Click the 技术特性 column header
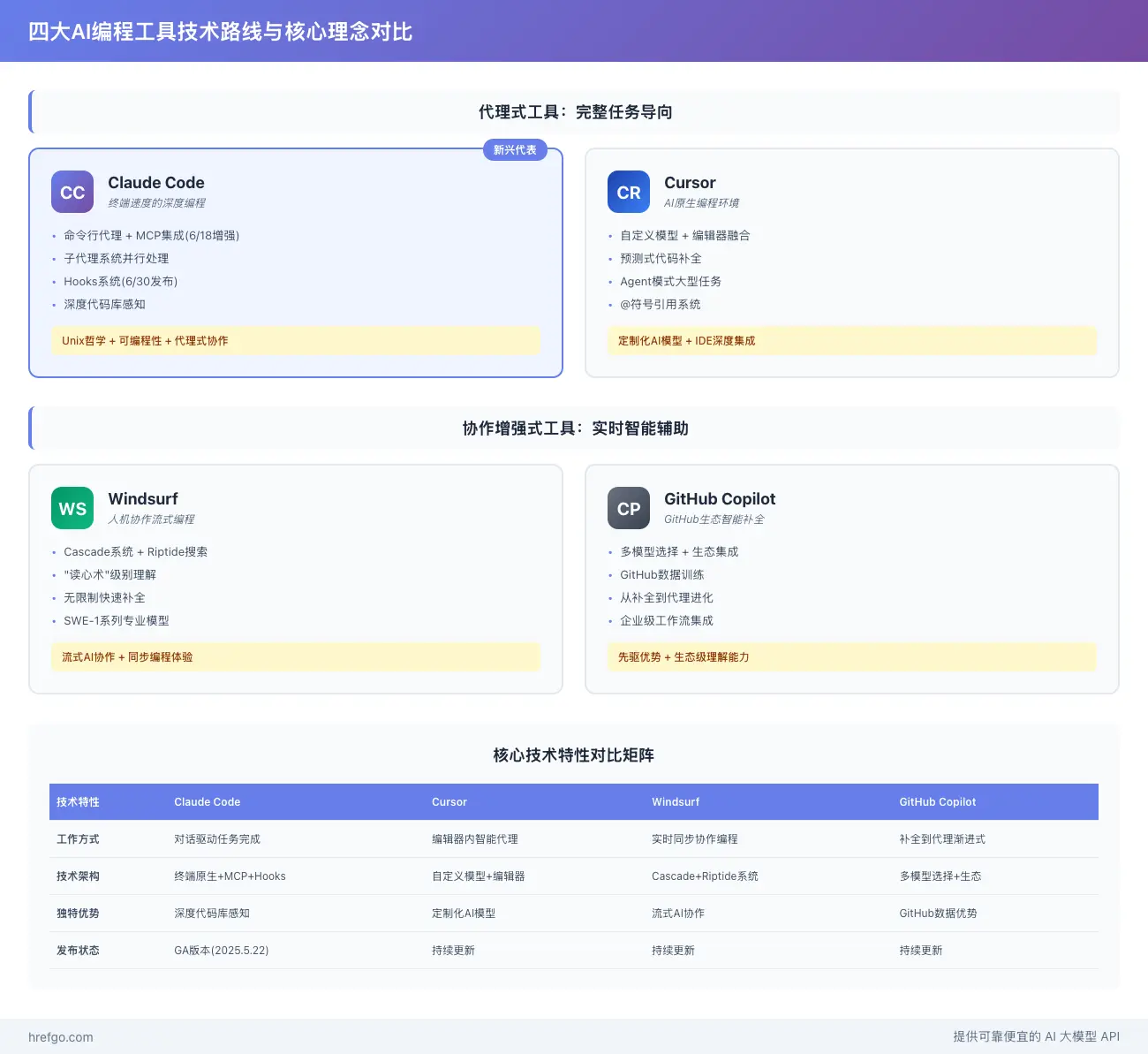1148x1054 pixels. pos(78,802)
